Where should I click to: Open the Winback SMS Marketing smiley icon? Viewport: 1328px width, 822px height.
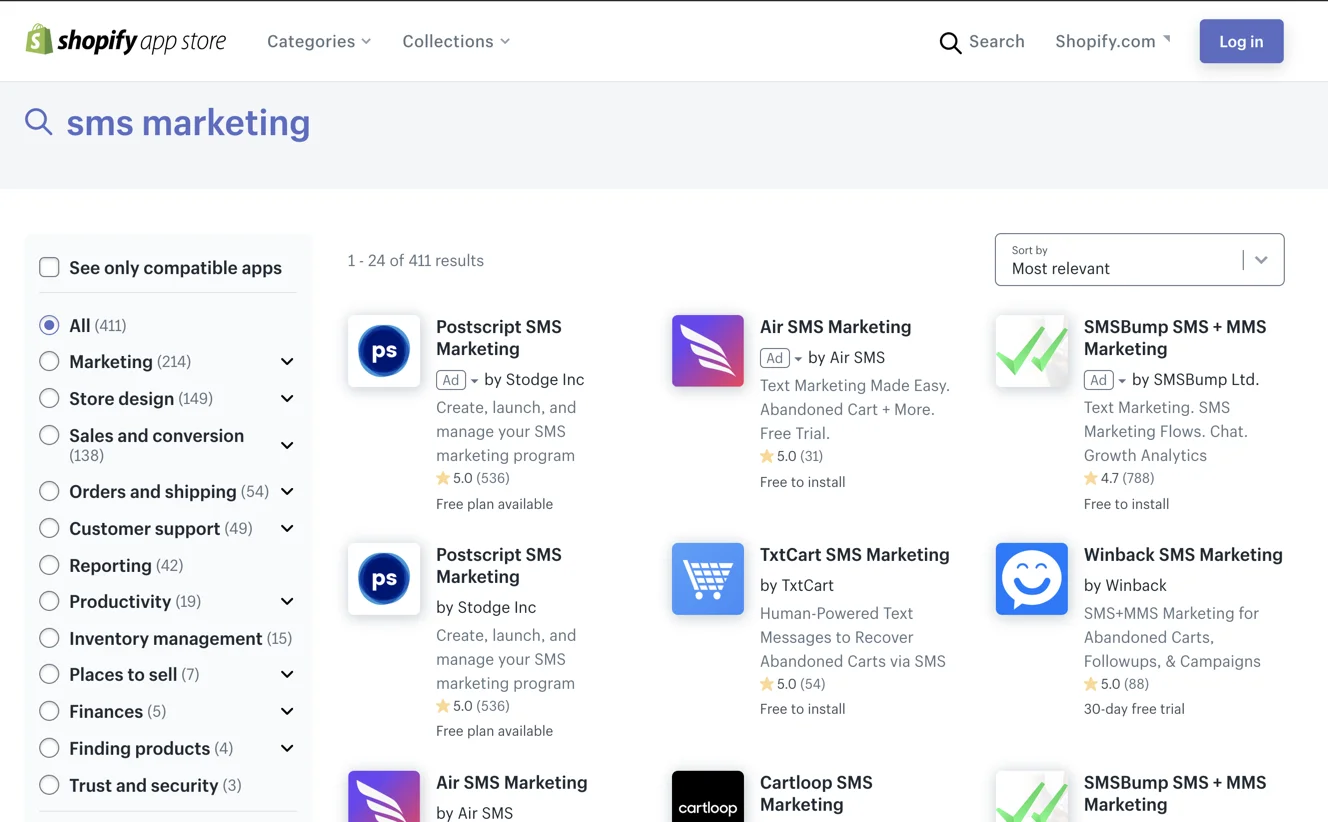click(x=1031, y=579)
